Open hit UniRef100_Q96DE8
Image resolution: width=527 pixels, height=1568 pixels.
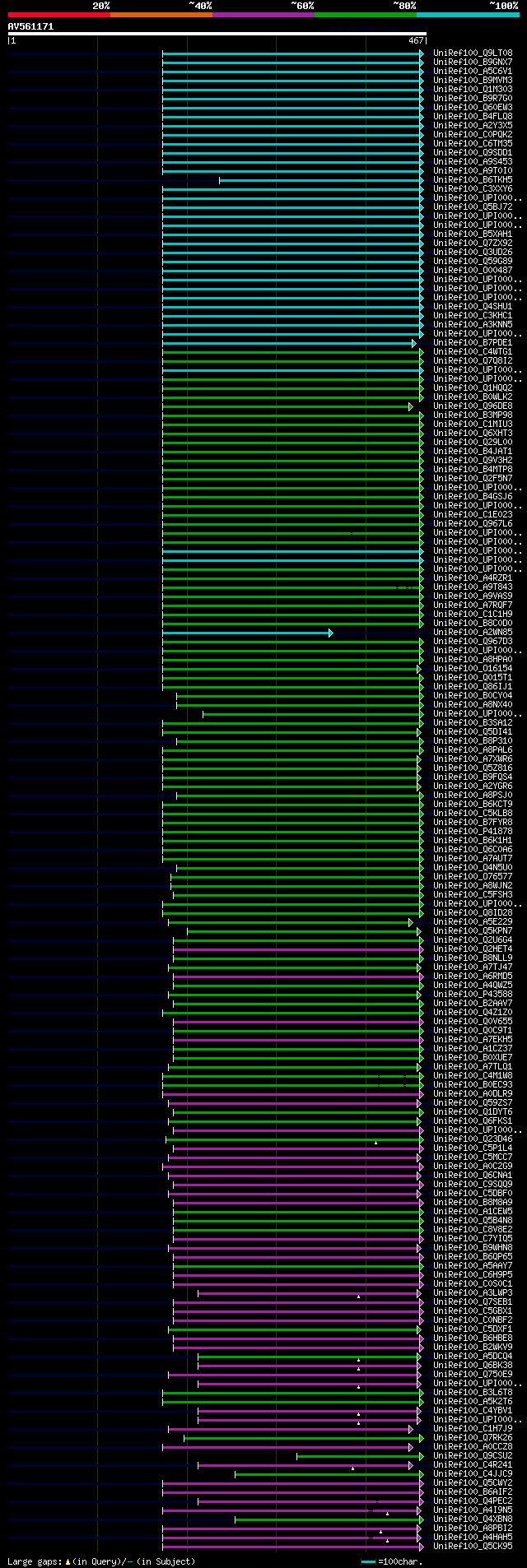tap(473, 406)
